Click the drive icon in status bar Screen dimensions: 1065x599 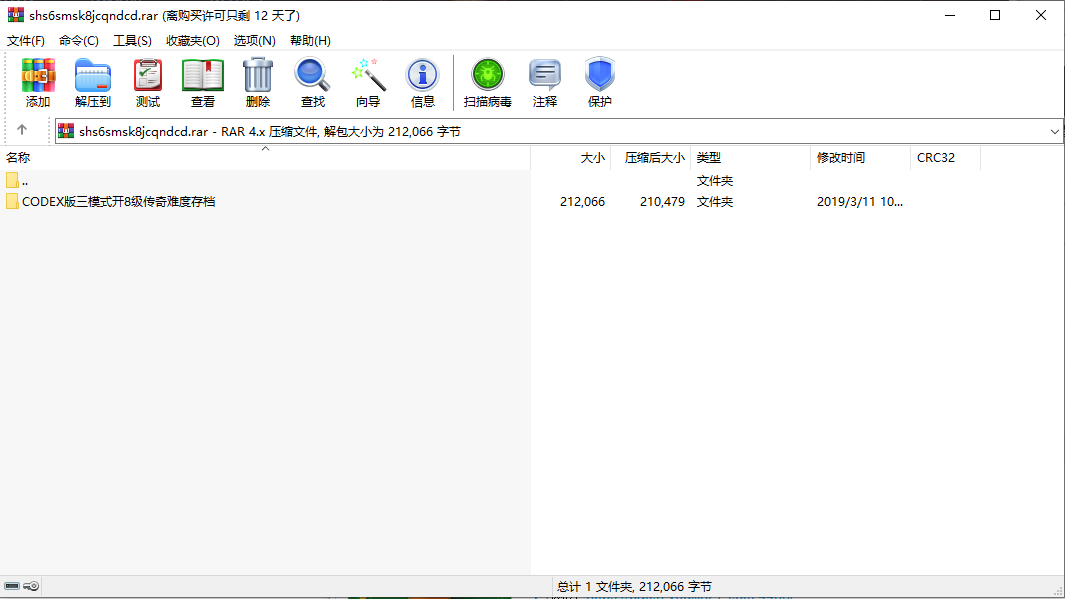12,586
